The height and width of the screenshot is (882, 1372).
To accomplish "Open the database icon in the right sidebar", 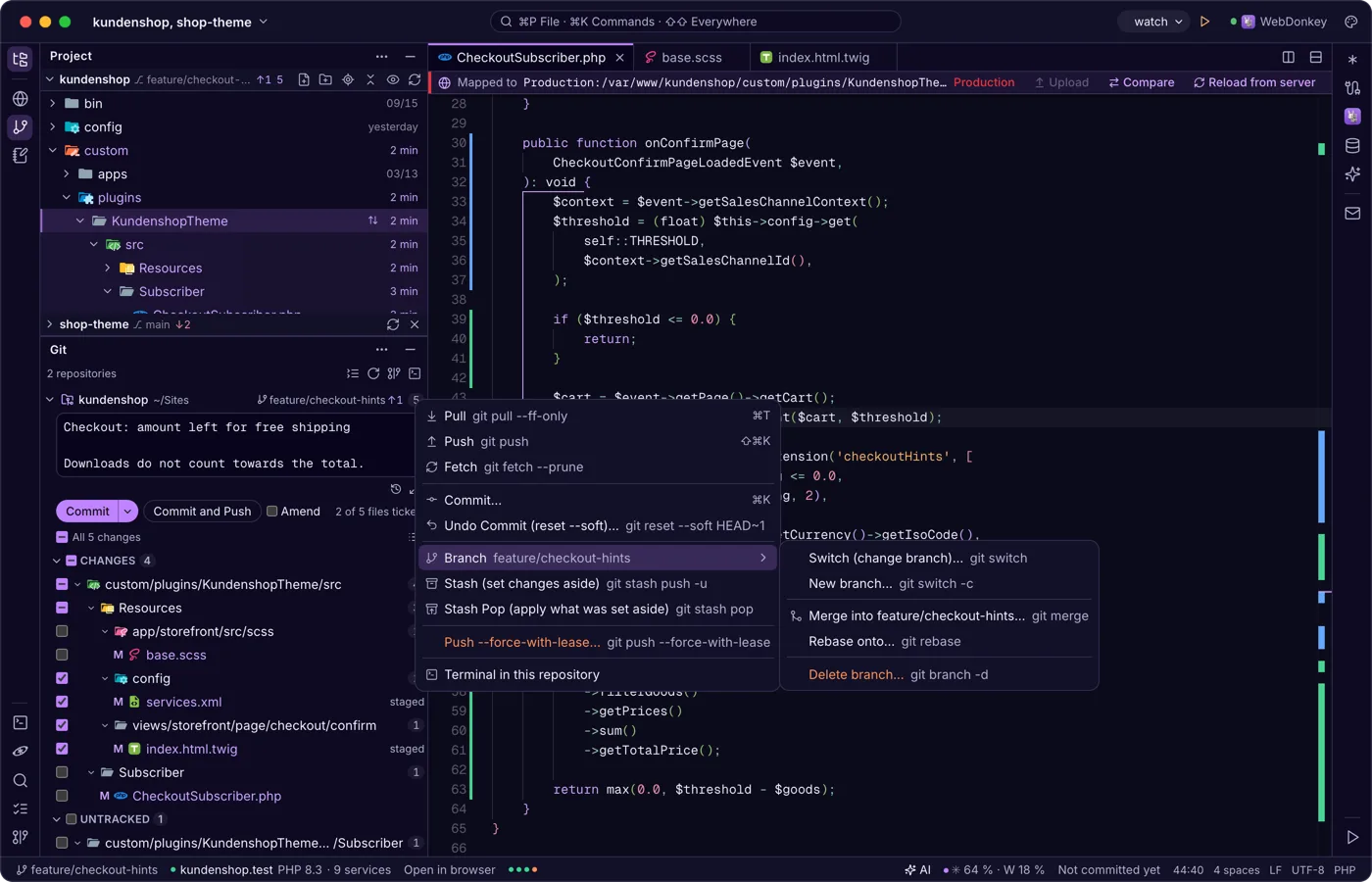I will [1352, 146].
